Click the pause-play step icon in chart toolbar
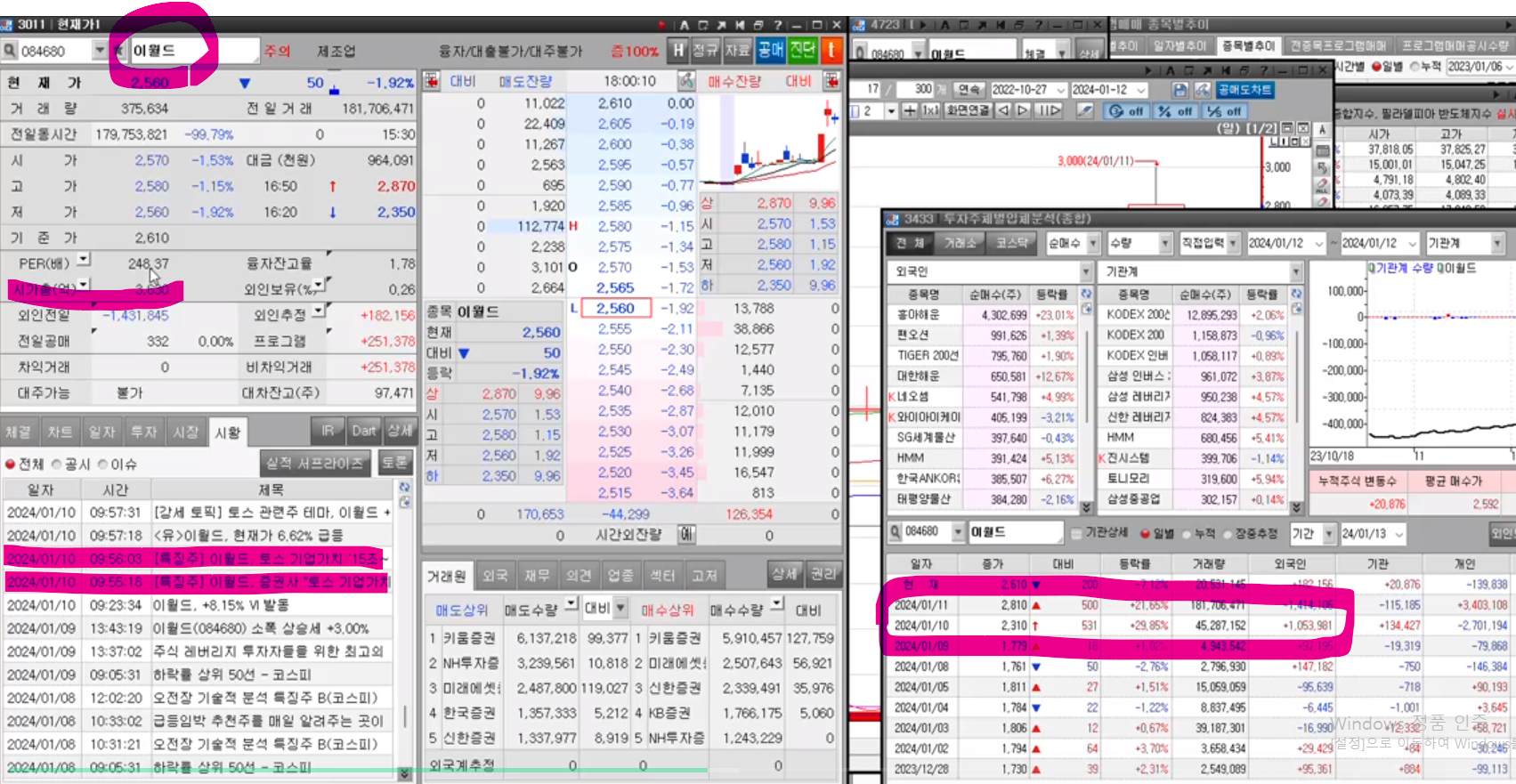Image resolution: width=1516 pixels, height=784 pixels. [1050, 110]
